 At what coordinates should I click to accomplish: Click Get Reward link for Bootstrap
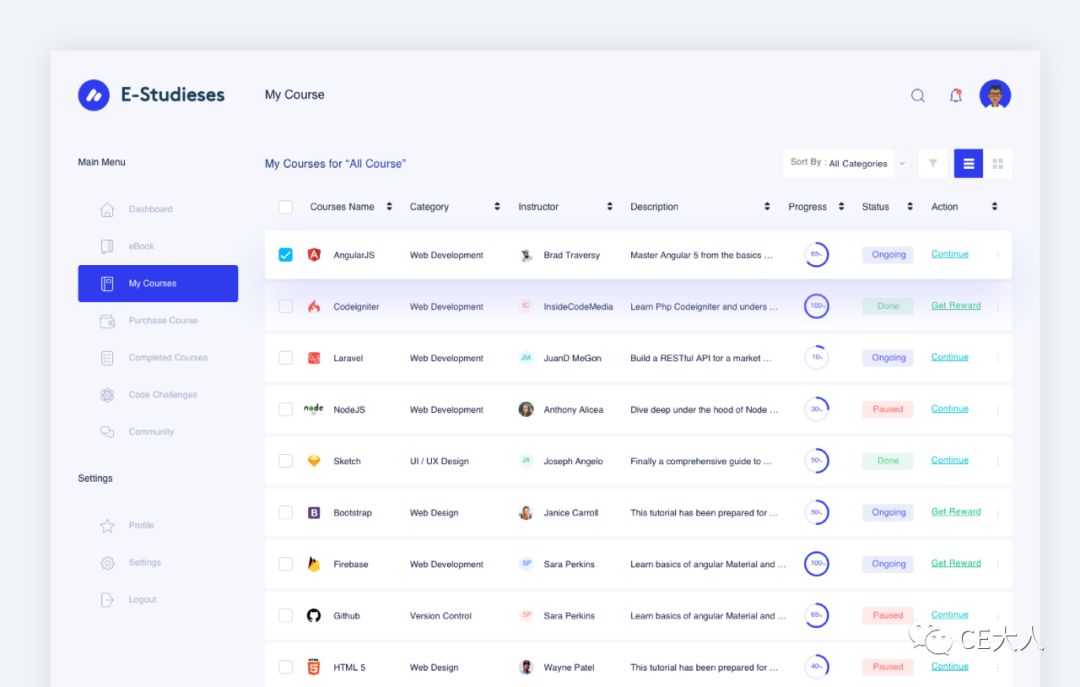(x=956, y=512)
